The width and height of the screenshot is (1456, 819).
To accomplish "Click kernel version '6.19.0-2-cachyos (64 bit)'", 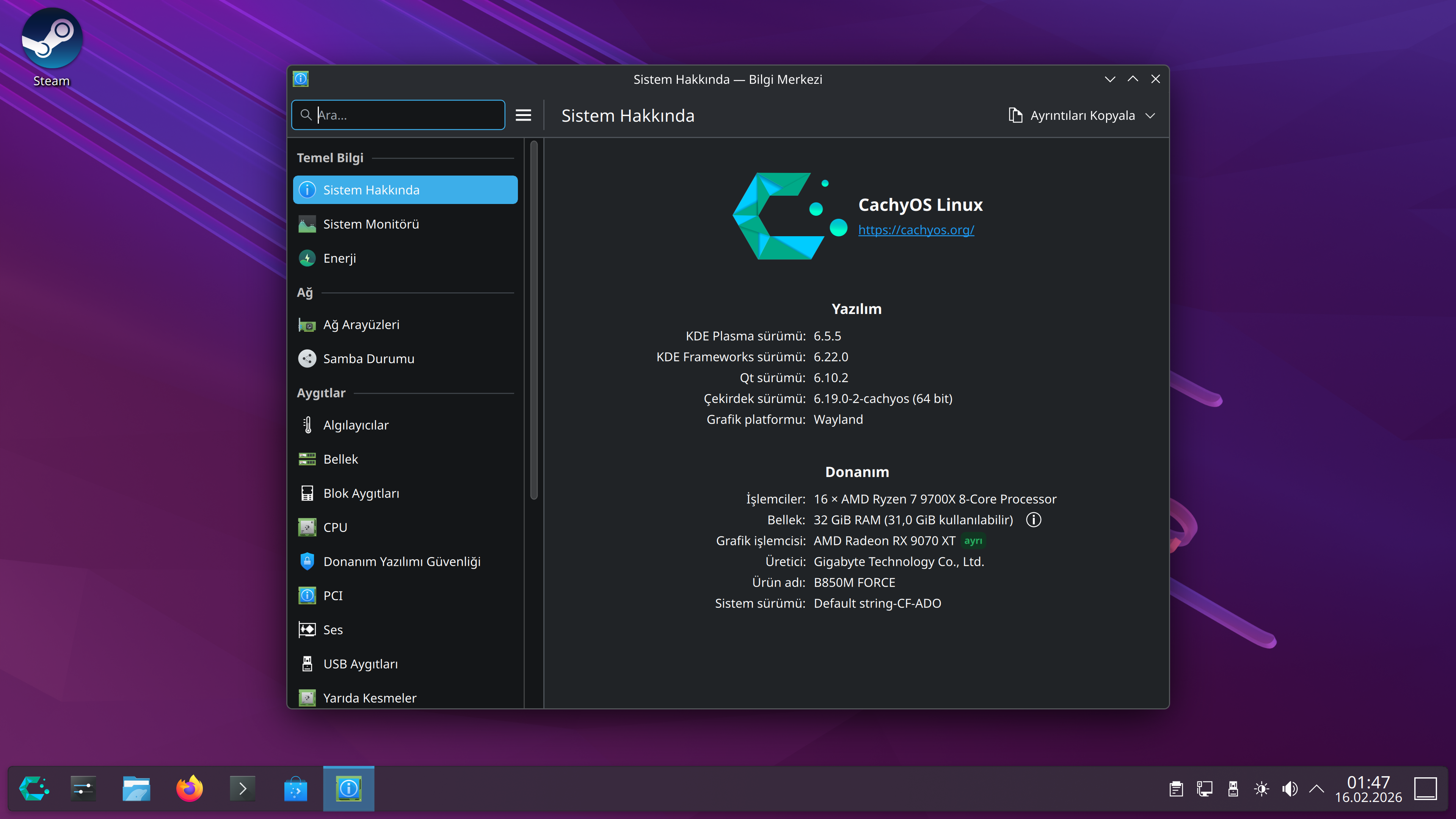I will coord(883,399).
